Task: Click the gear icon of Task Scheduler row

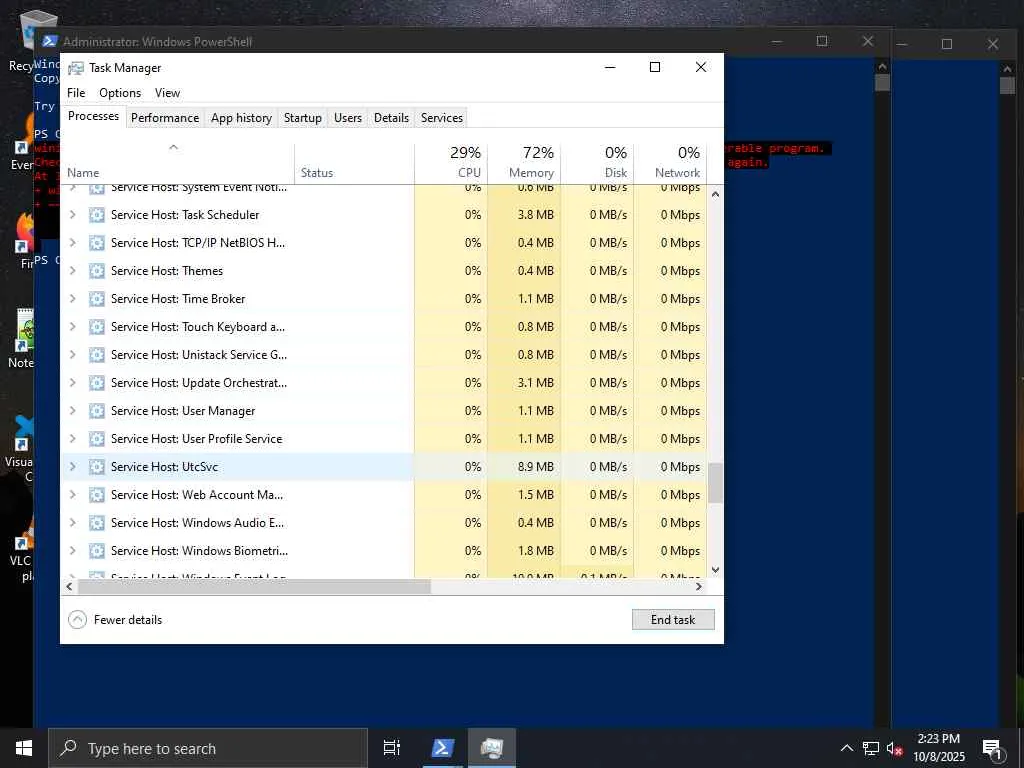Action: (x=97, y=215)
